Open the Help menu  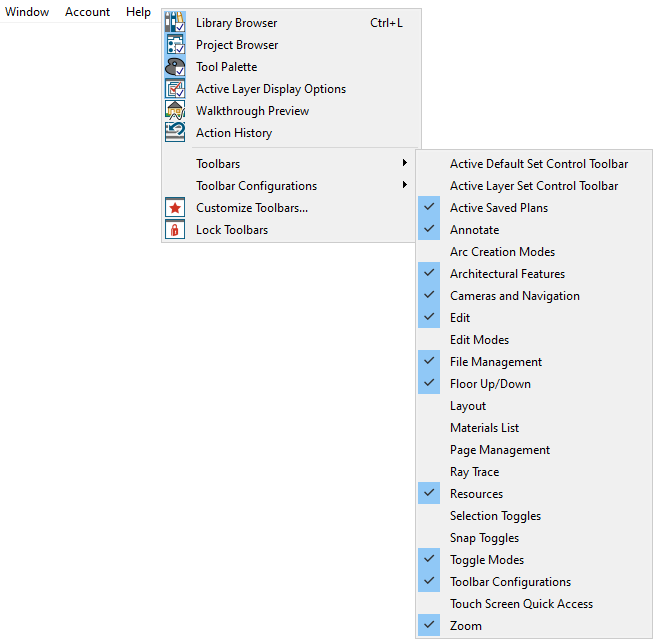[x=138, y=12]
